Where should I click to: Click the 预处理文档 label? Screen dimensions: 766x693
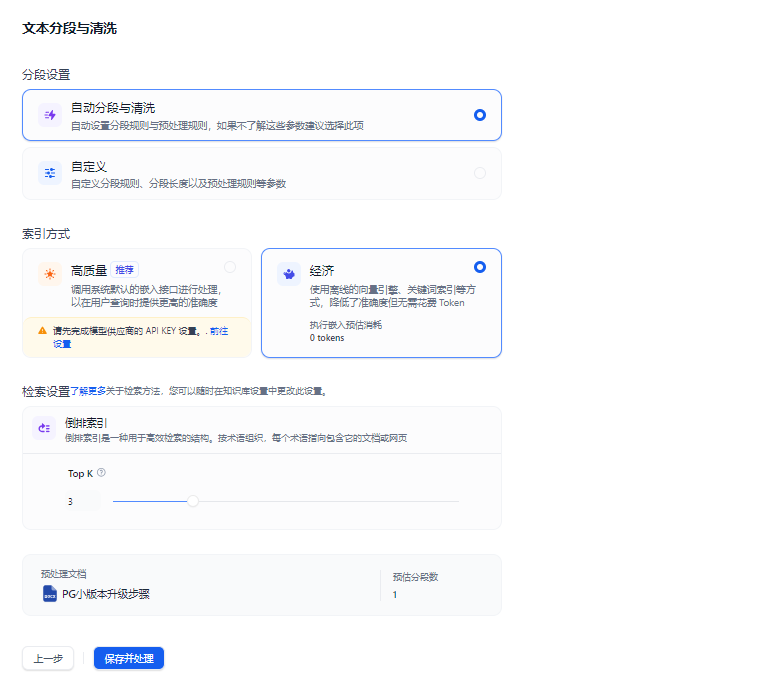coord(64,574)
